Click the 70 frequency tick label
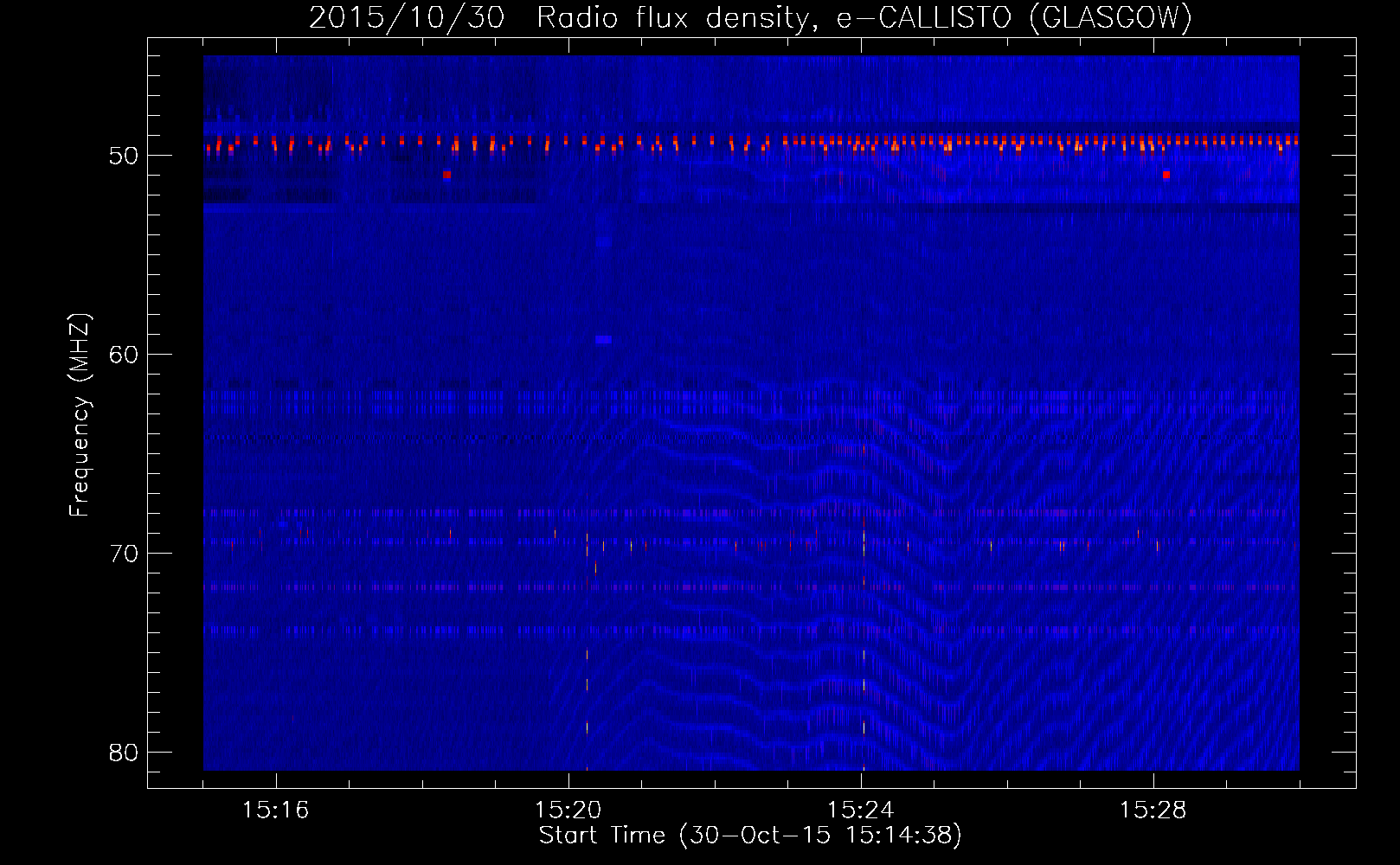The image size is (1400, 865). tap(124, 554)
